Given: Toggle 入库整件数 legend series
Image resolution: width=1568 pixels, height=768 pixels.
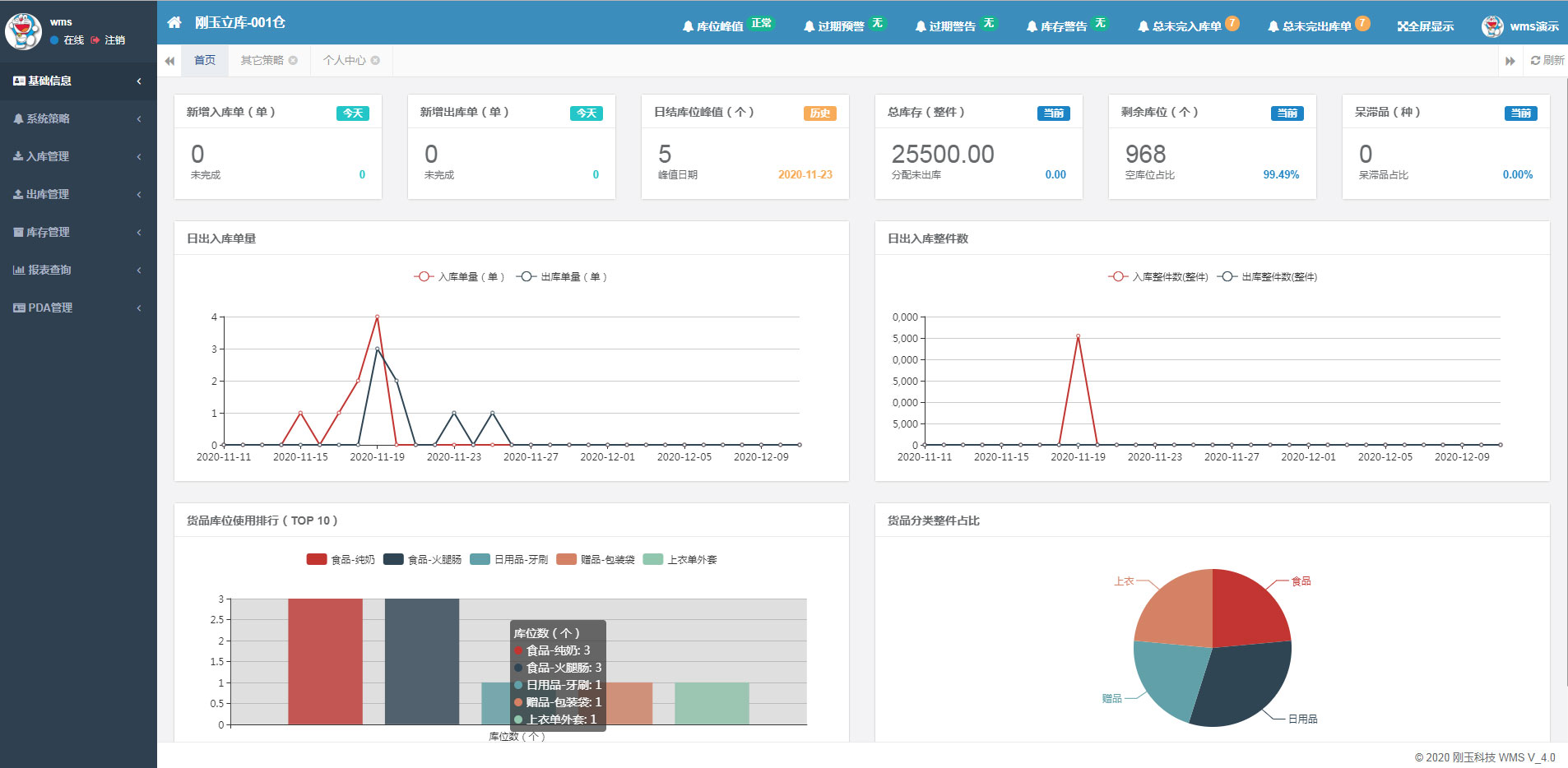Looking at the screenshot, I should [x=1158, y=276].
